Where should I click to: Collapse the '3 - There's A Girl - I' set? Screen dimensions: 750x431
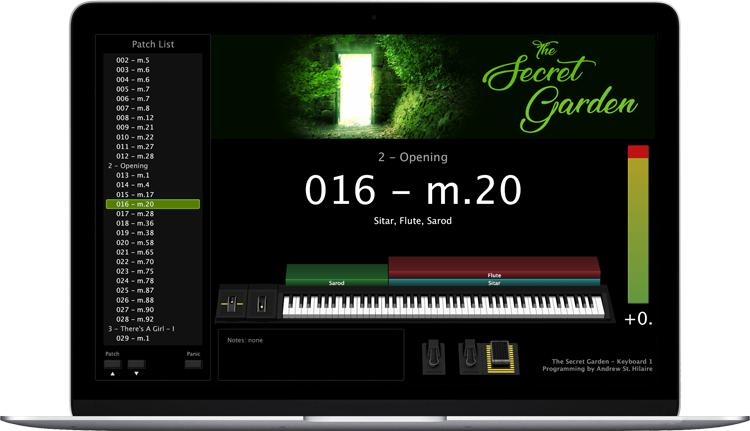coord(141,329)
